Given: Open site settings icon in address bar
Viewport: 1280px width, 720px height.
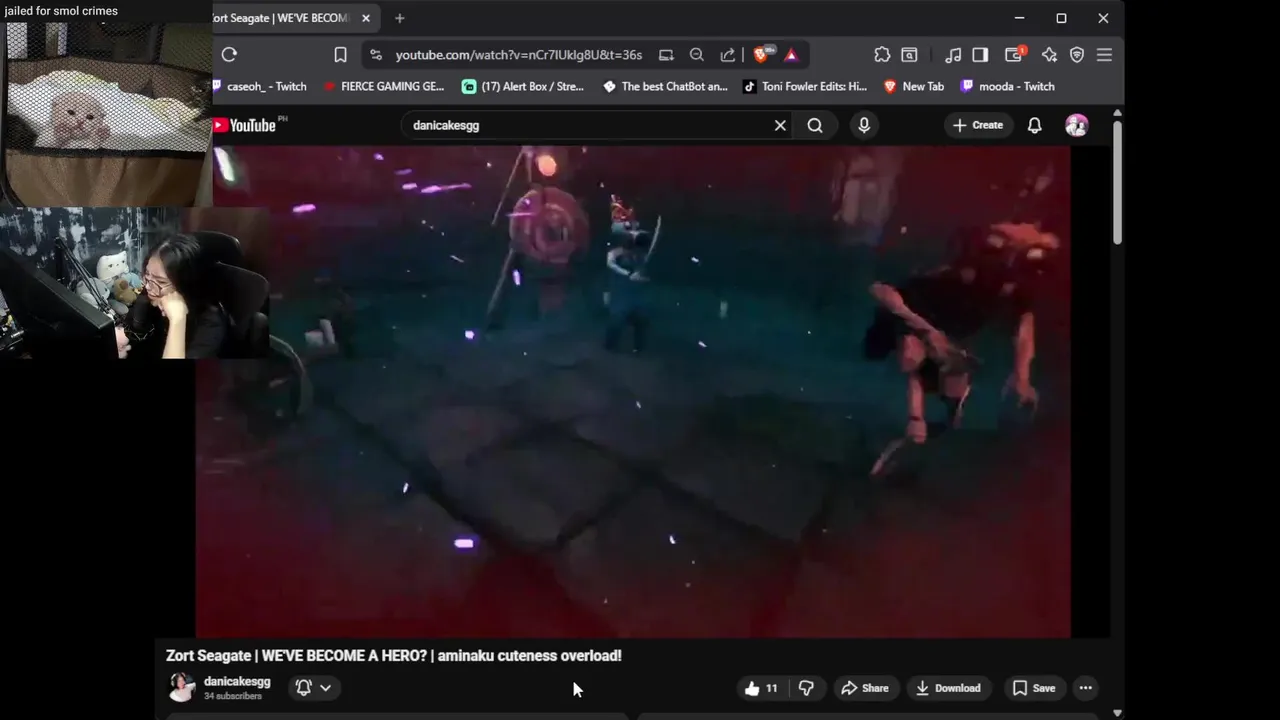Looking at the screenshot, I should [x=376, y=55].
